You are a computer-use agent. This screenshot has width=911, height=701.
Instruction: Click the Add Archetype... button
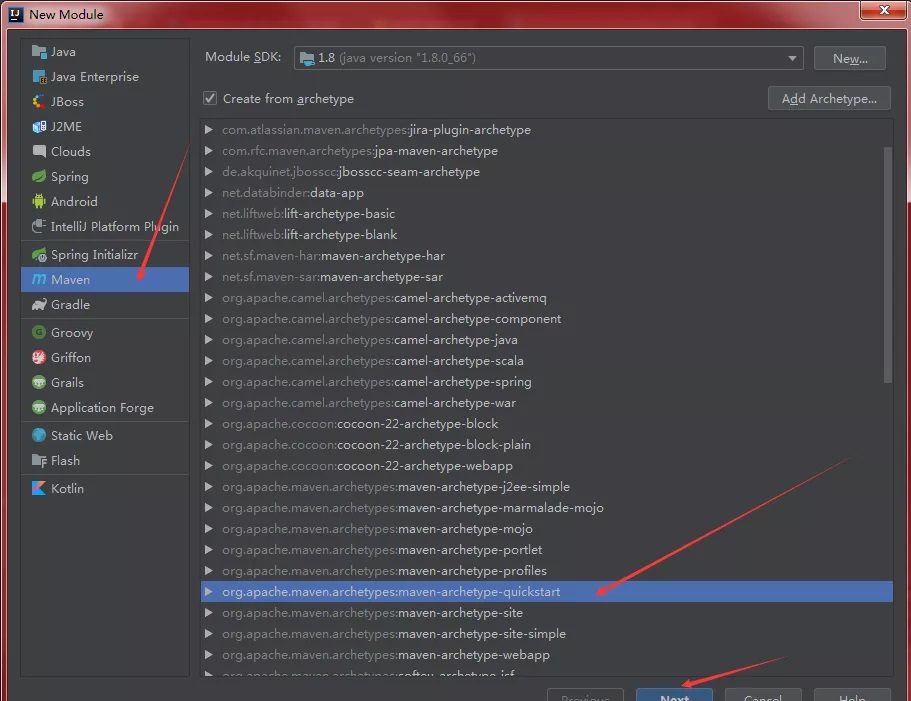pyautogui.click(x=829, y=98)
